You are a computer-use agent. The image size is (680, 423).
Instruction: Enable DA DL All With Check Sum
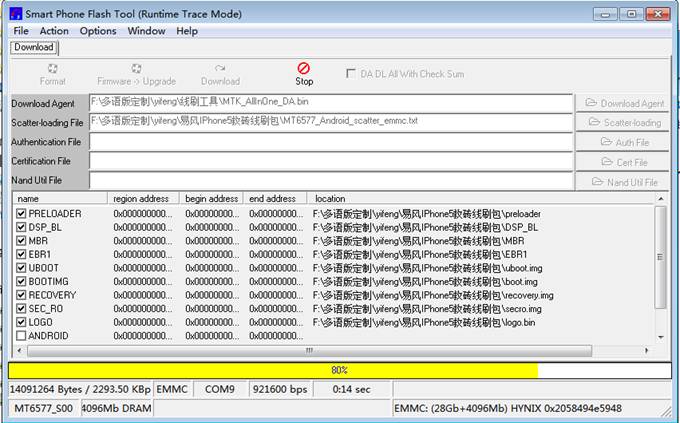point(350,74)
